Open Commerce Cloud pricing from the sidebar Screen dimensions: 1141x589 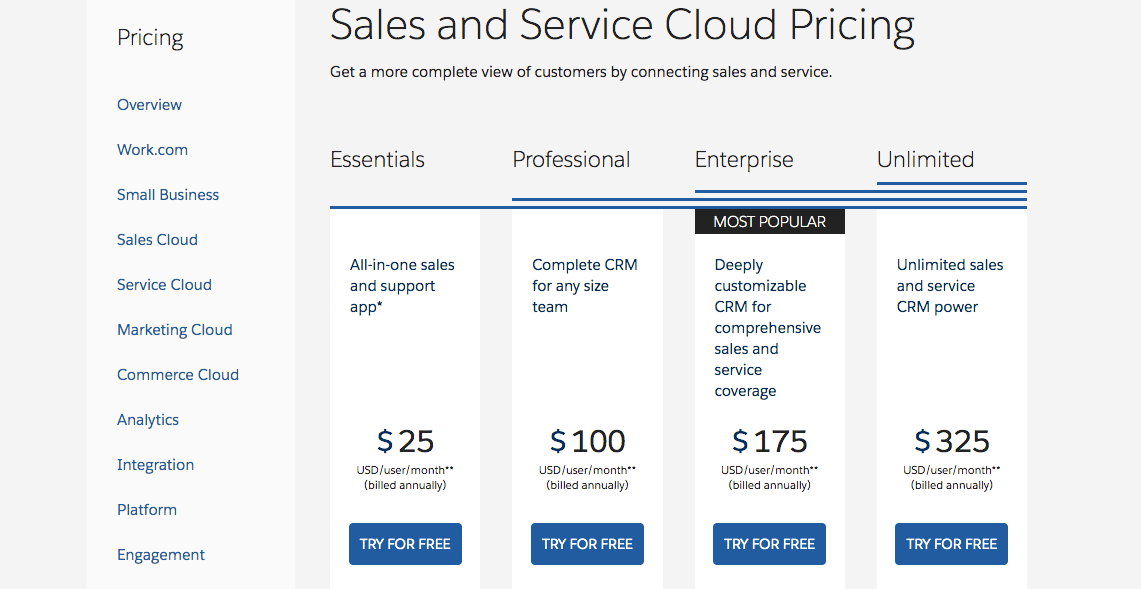tap(178, 375)
